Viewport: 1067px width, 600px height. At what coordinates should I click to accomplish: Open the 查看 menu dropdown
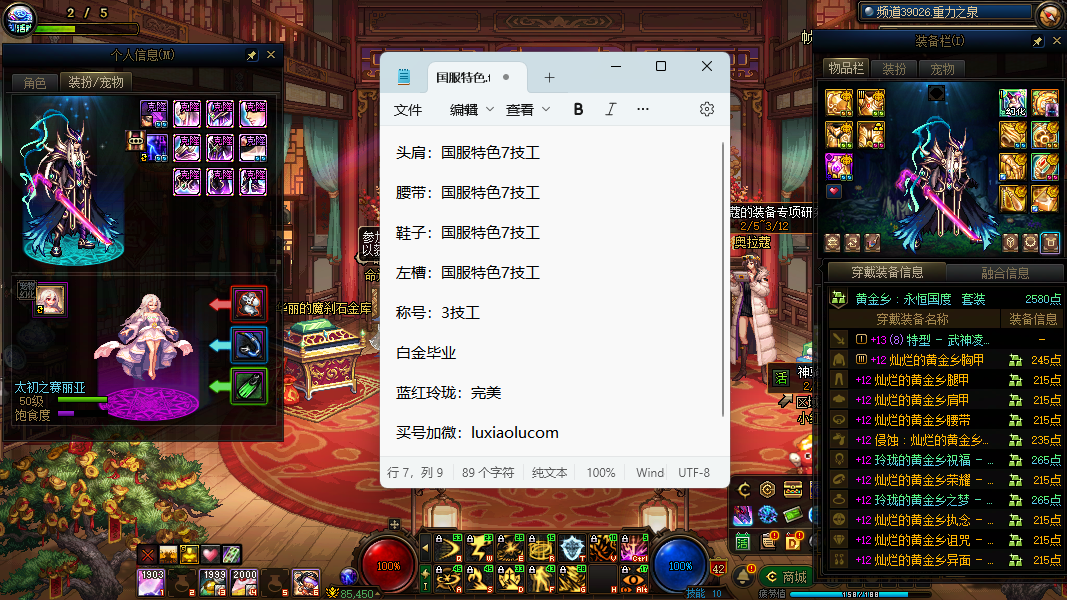pos(528,109)
